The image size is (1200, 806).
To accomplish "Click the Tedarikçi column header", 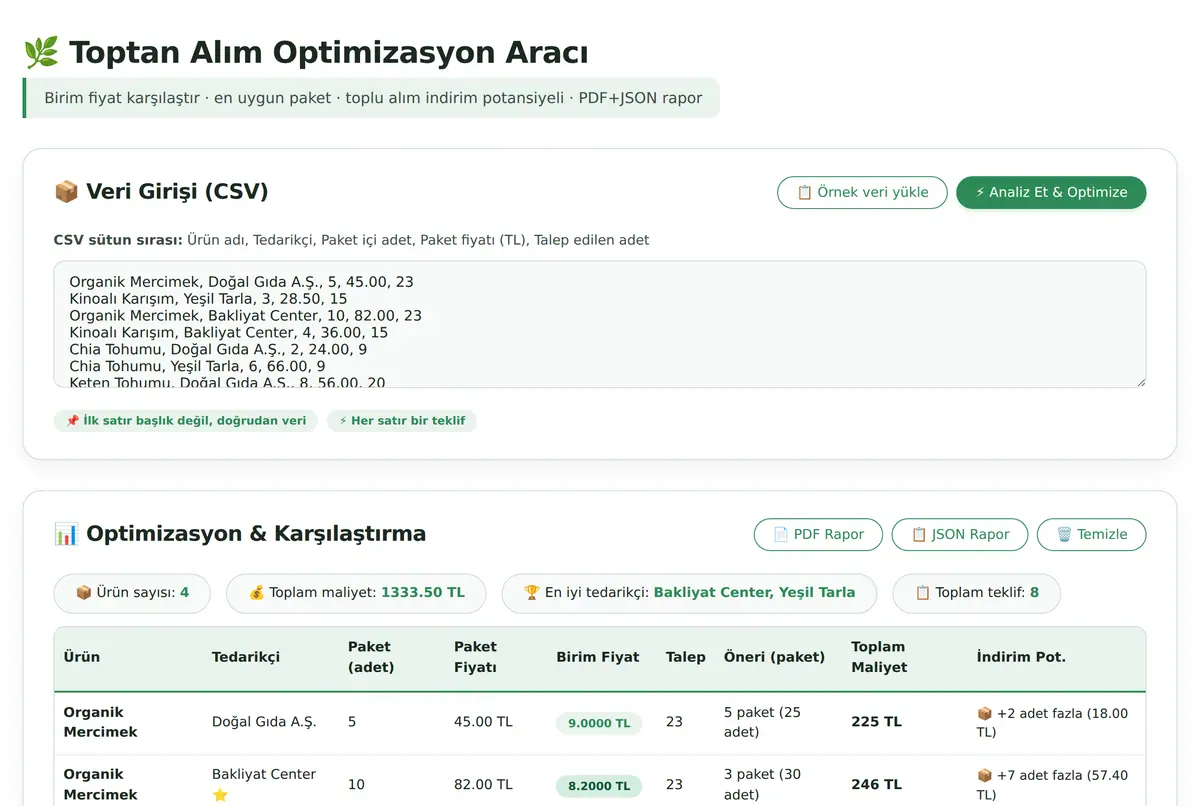I will coord(246,657).
